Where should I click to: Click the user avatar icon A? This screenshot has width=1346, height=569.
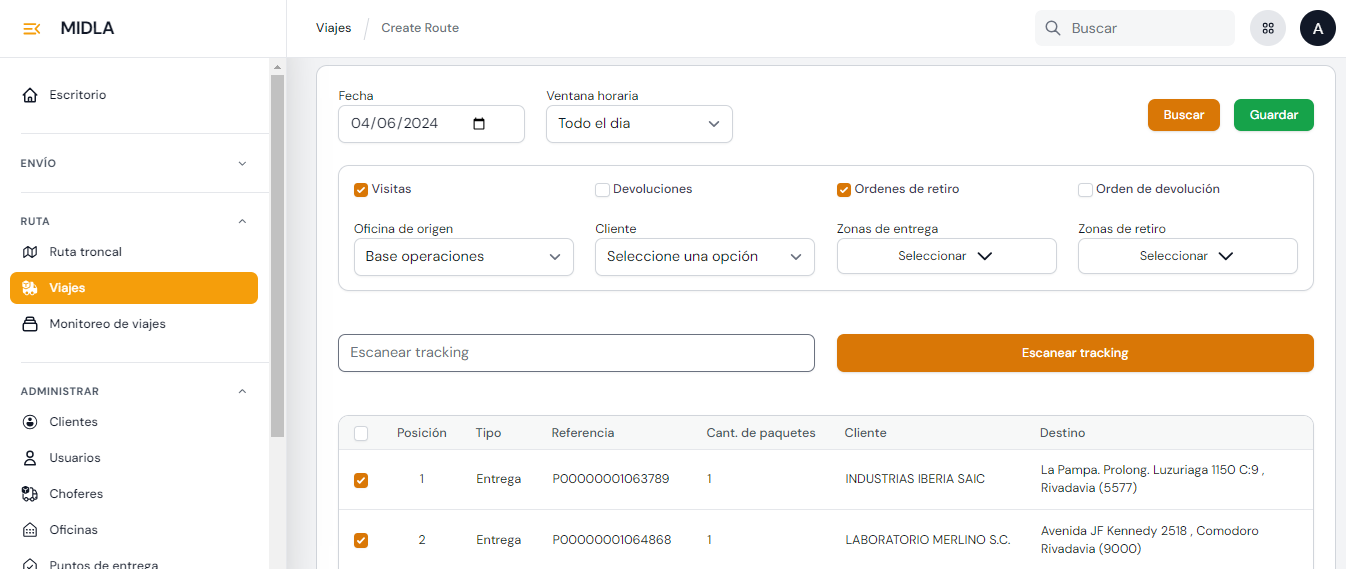click(x=1317, y=28)
